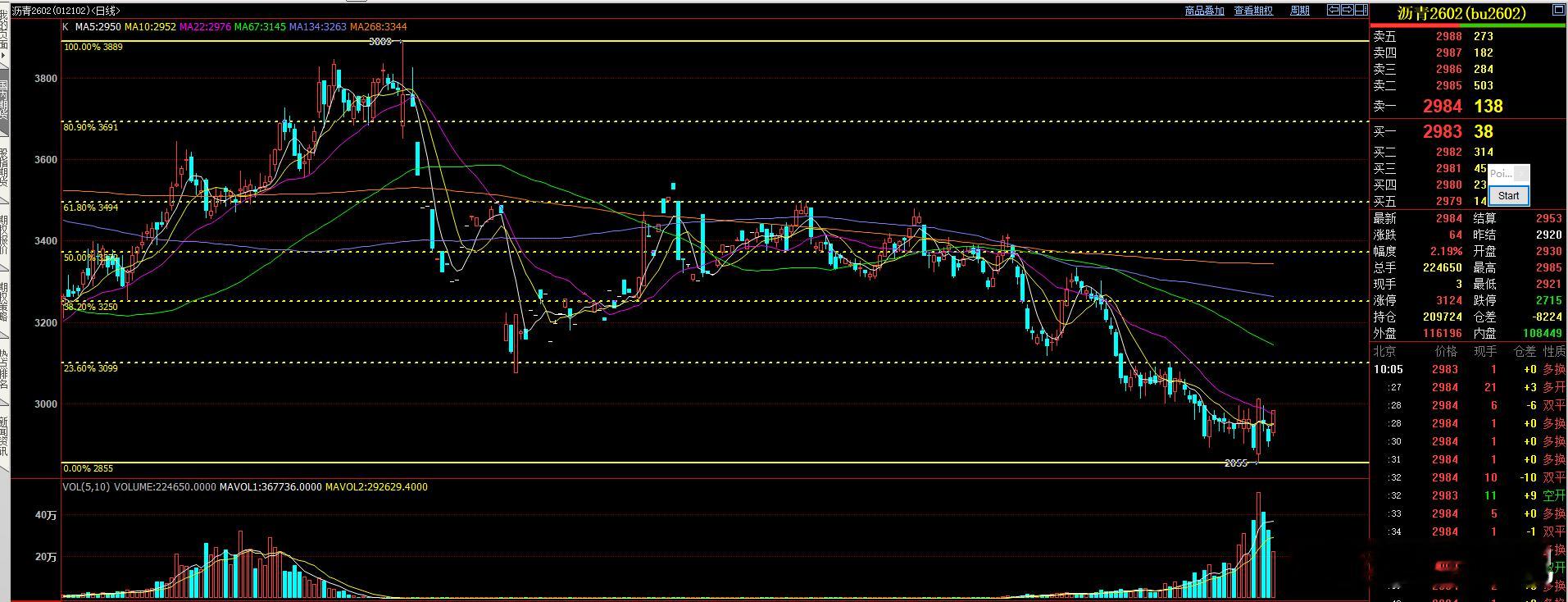Click the 沥青2602(bu2602) quote panel title

pyautogui.click(x=1461, y=12)
